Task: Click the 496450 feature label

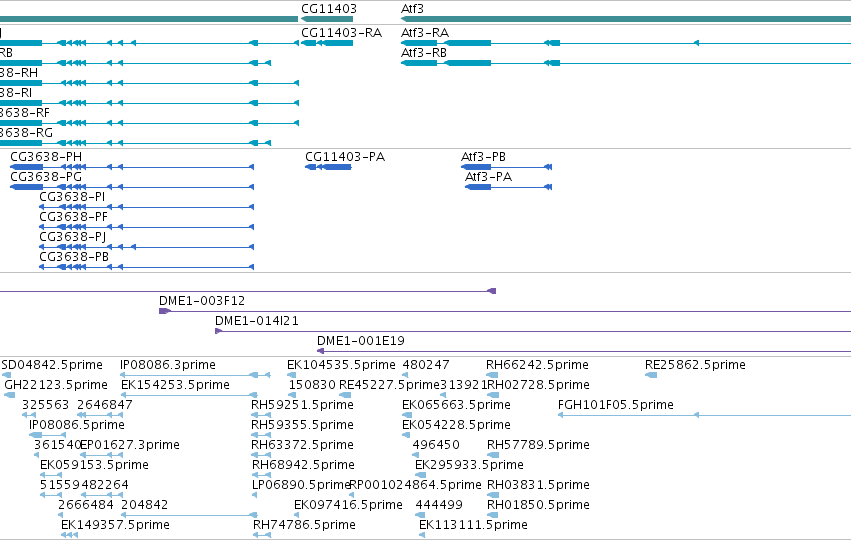Action: click(x=436, y=445)
